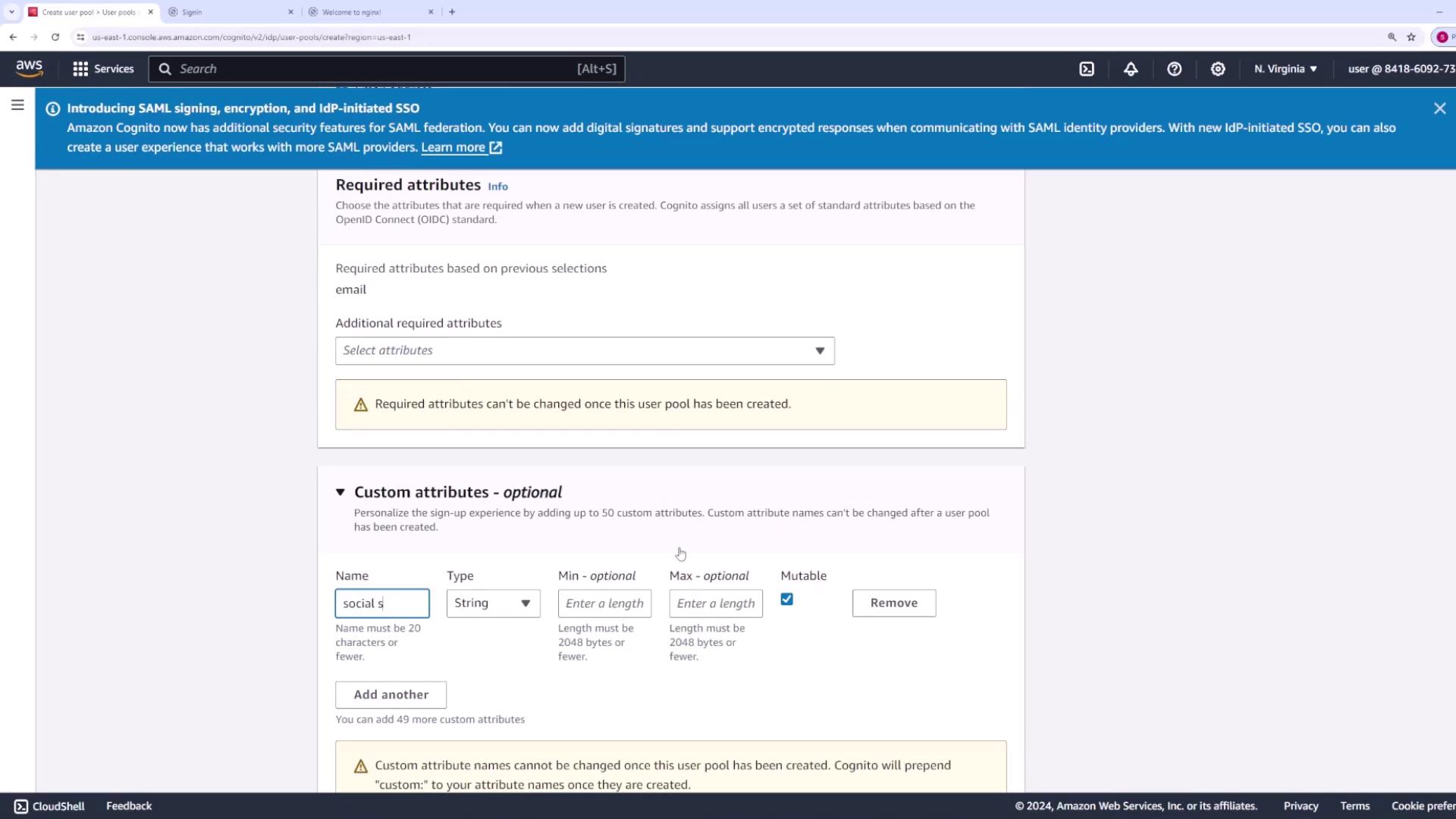The image size is (1456, 819).
Task: Open the String type dropdown
Action: tap(493, 603)
